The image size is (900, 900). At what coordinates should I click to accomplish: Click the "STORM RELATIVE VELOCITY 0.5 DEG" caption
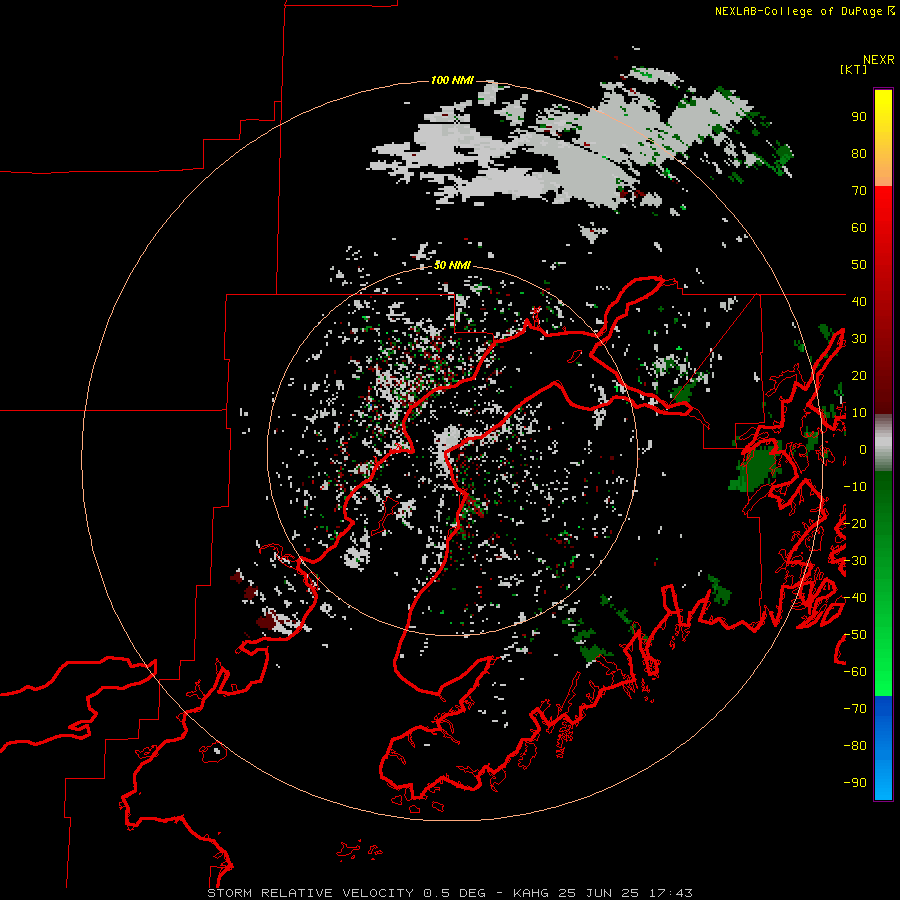pos(346,893)
